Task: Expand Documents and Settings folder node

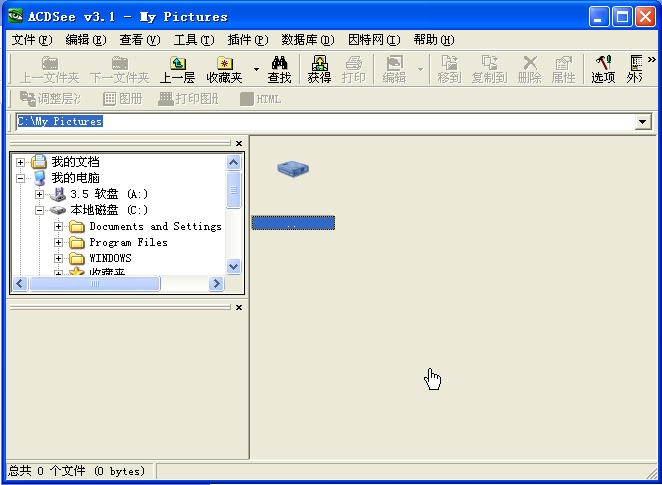Action: (x=58, y=226)
